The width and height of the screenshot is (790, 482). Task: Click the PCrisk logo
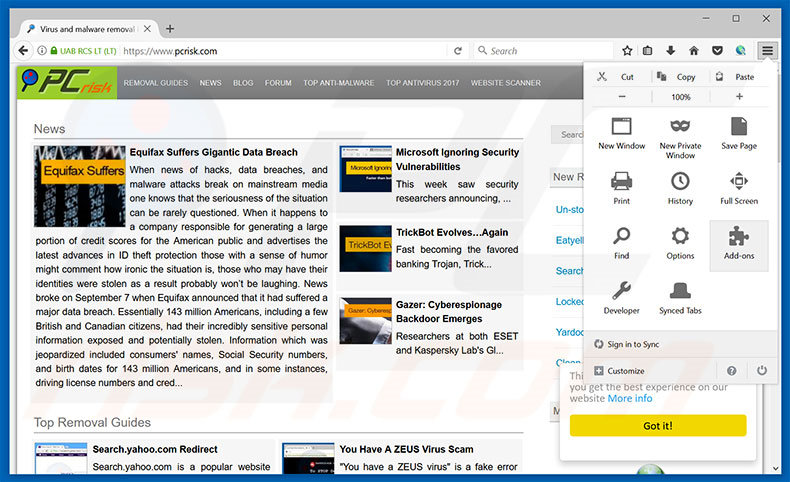67,82
